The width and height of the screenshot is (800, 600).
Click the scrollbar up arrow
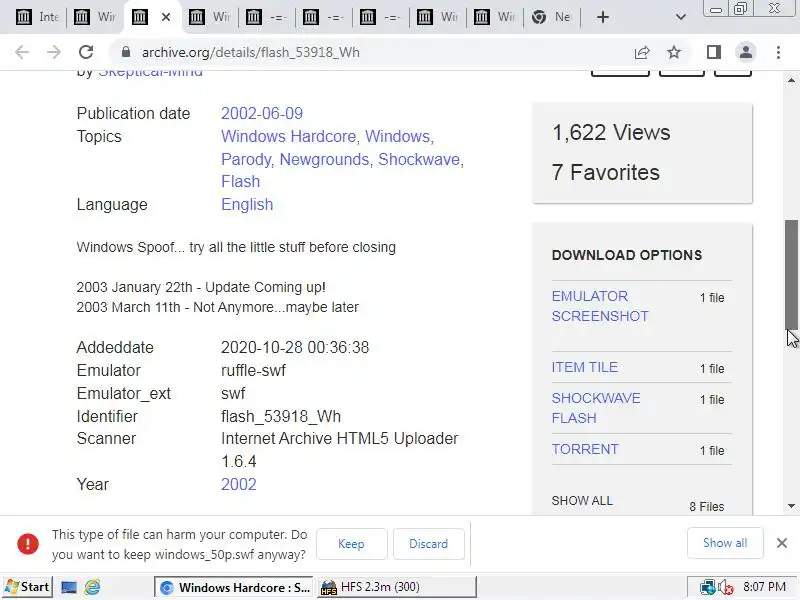tap(791, 80)
